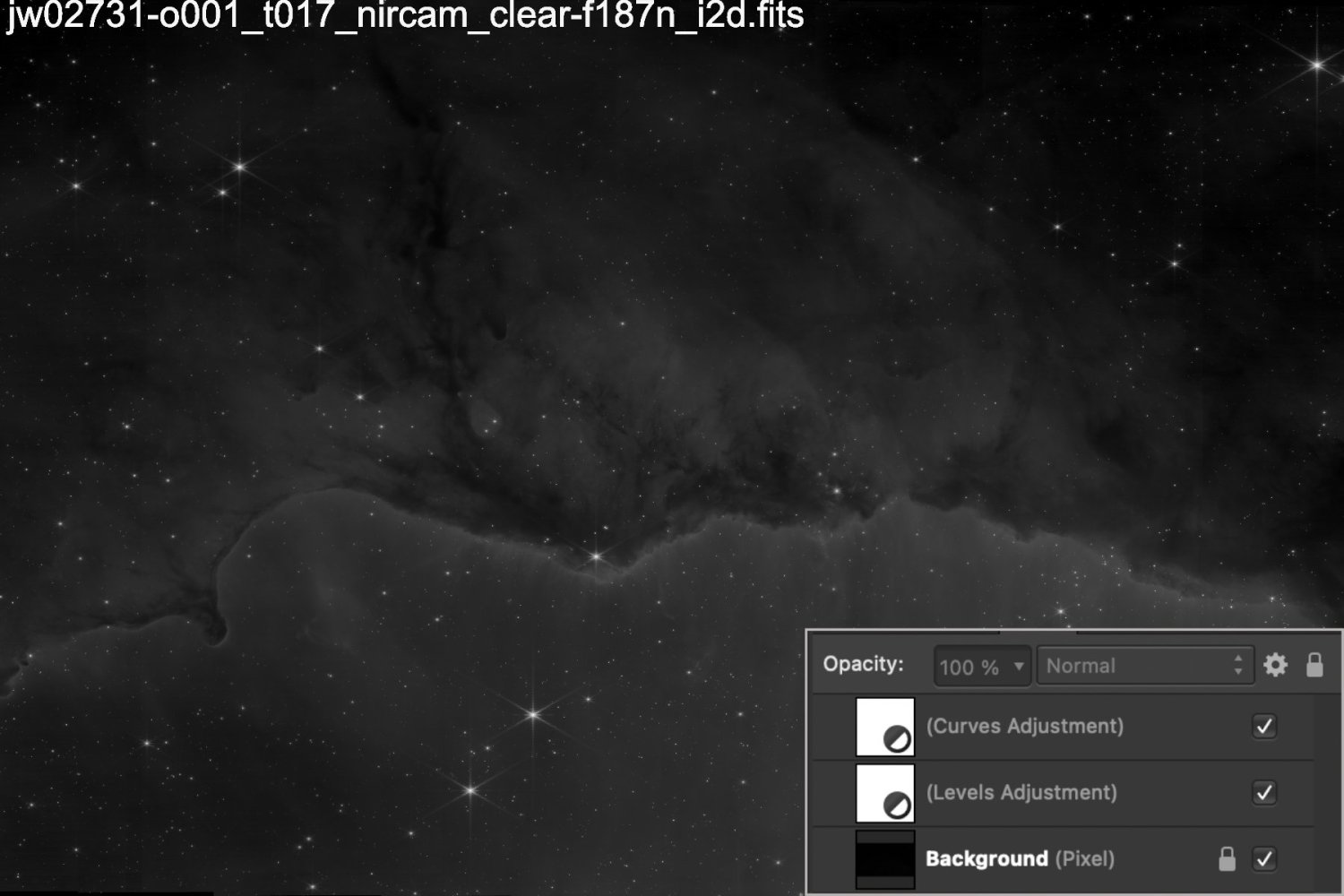Uncheck the Curves Adjustment visibility checkbox
Viewport: 1344px width, 896px height.
click(x=1265, y=727)
